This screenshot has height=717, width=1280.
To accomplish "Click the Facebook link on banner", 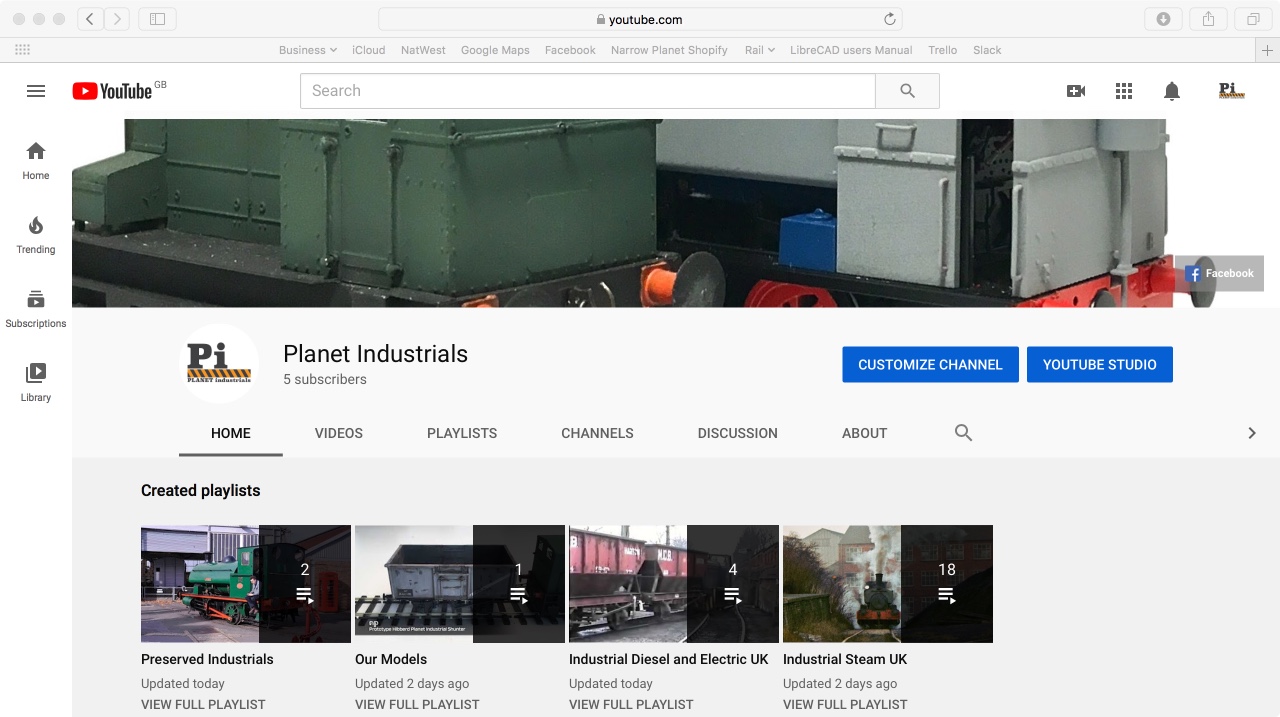I will coord(1219,273).
